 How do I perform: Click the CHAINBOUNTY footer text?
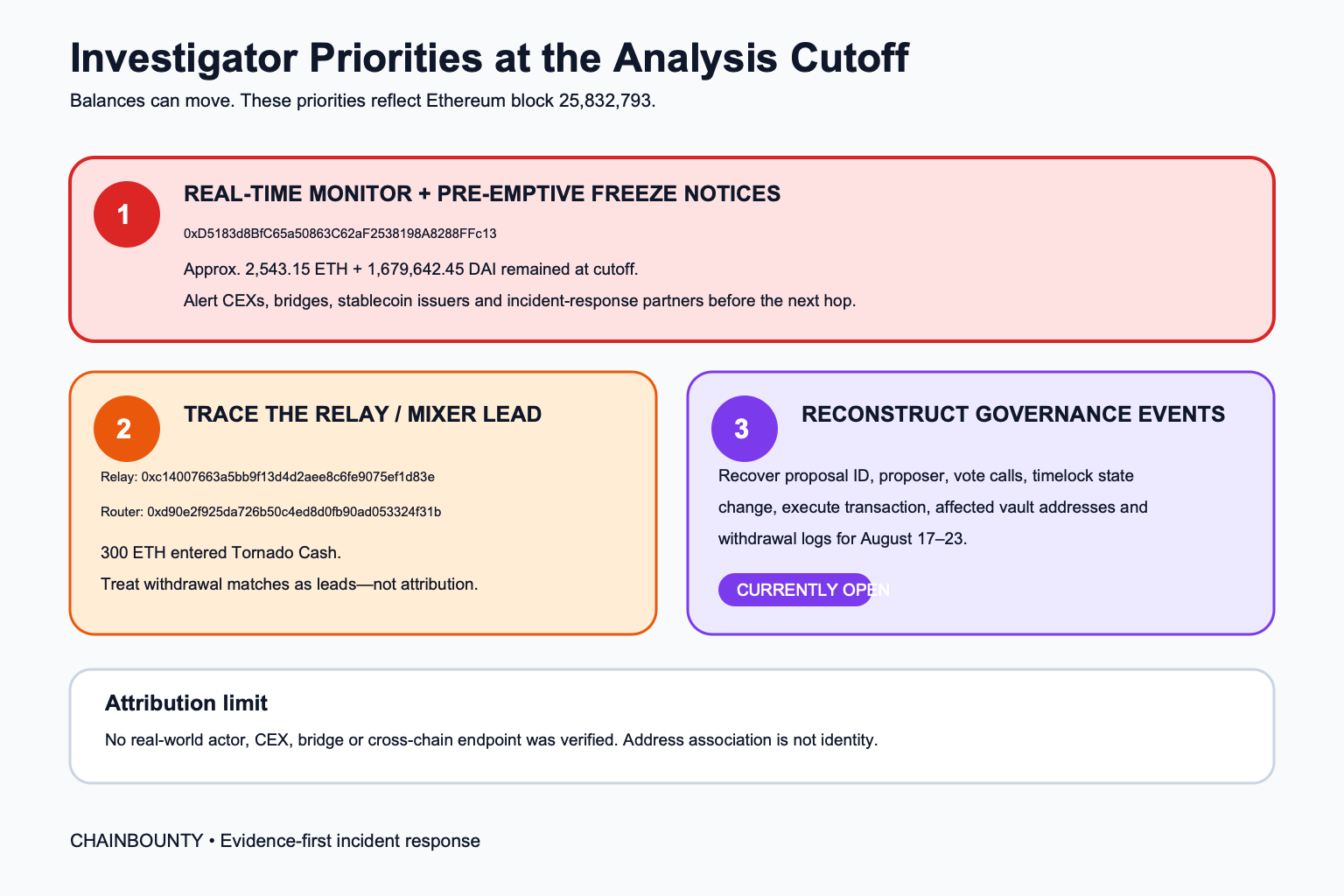[275, 841]
